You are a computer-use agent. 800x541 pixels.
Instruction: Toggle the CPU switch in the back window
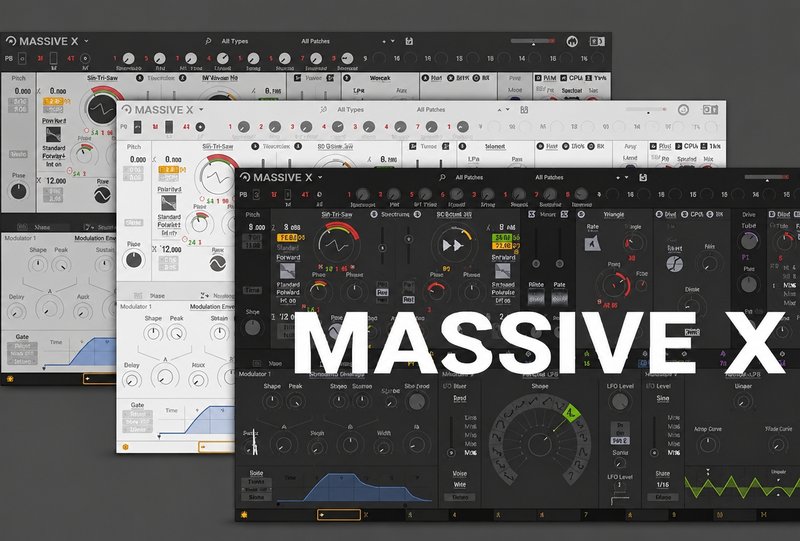(563, 78)
